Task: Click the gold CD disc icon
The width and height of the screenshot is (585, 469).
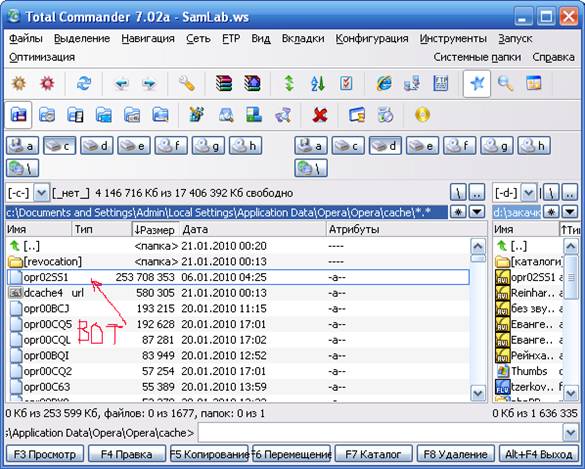Action: pyautogui.click(x=422, y=115)
